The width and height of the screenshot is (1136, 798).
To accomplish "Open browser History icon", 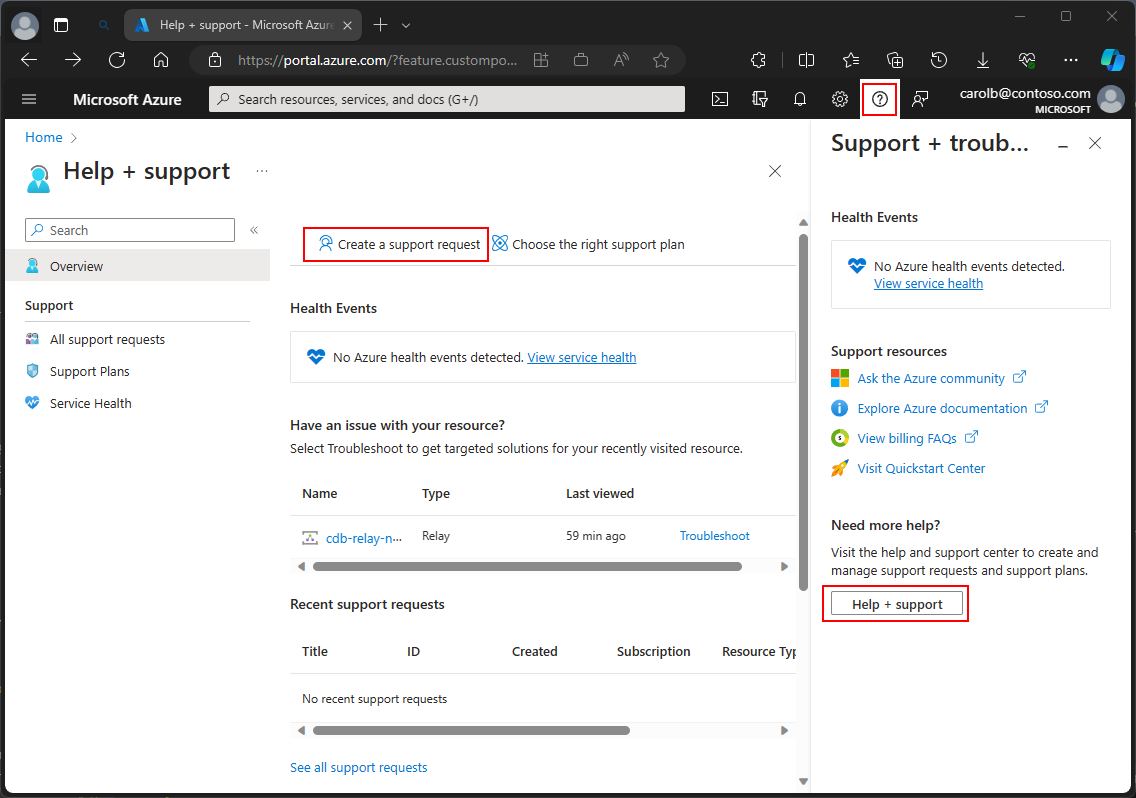I will (x=939, y=60).
